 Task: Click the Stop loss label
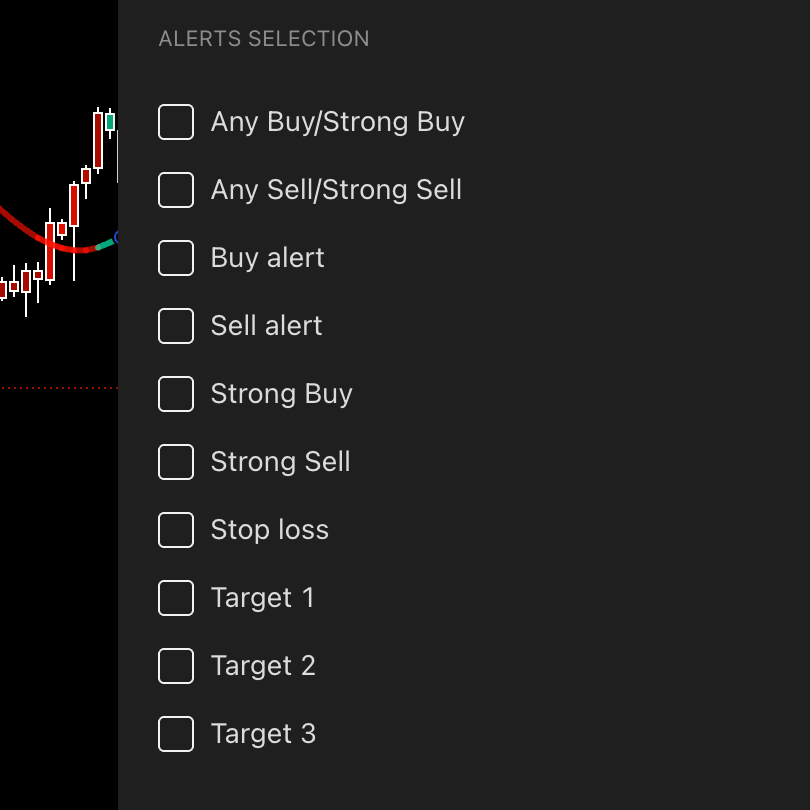(x=270, y=530)
